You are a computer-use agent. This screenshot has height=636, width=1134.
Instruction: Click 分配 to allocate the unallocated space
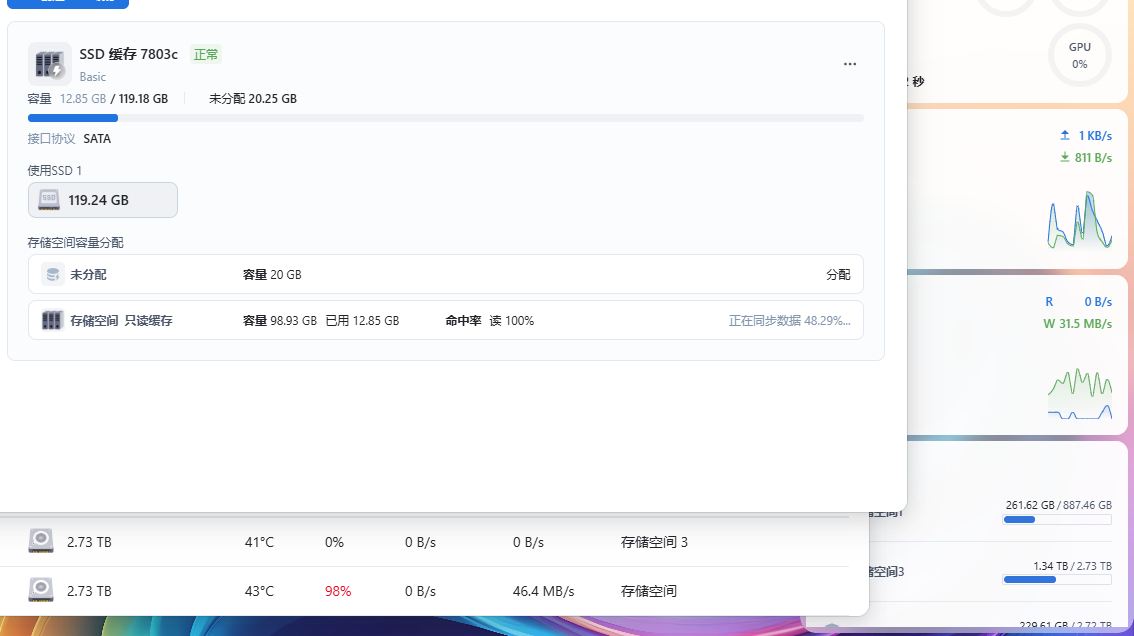(838, 274)
